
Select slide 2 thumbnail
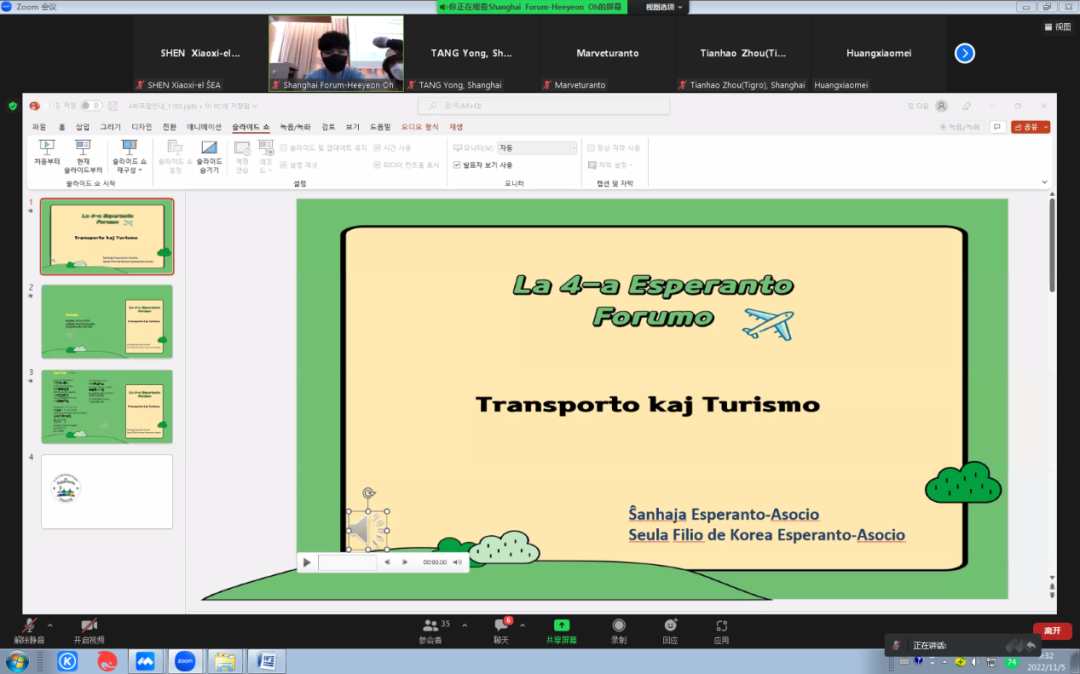(107, 322)
